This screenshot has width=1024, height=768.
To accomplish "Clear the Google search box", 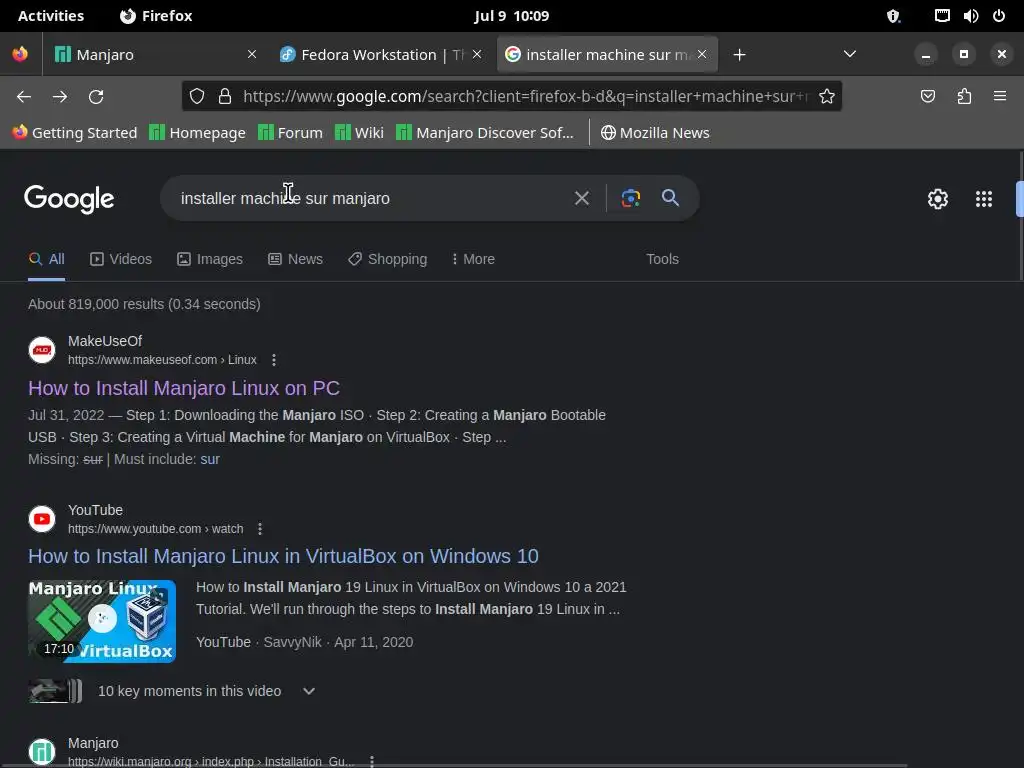I will coord(582,198).
